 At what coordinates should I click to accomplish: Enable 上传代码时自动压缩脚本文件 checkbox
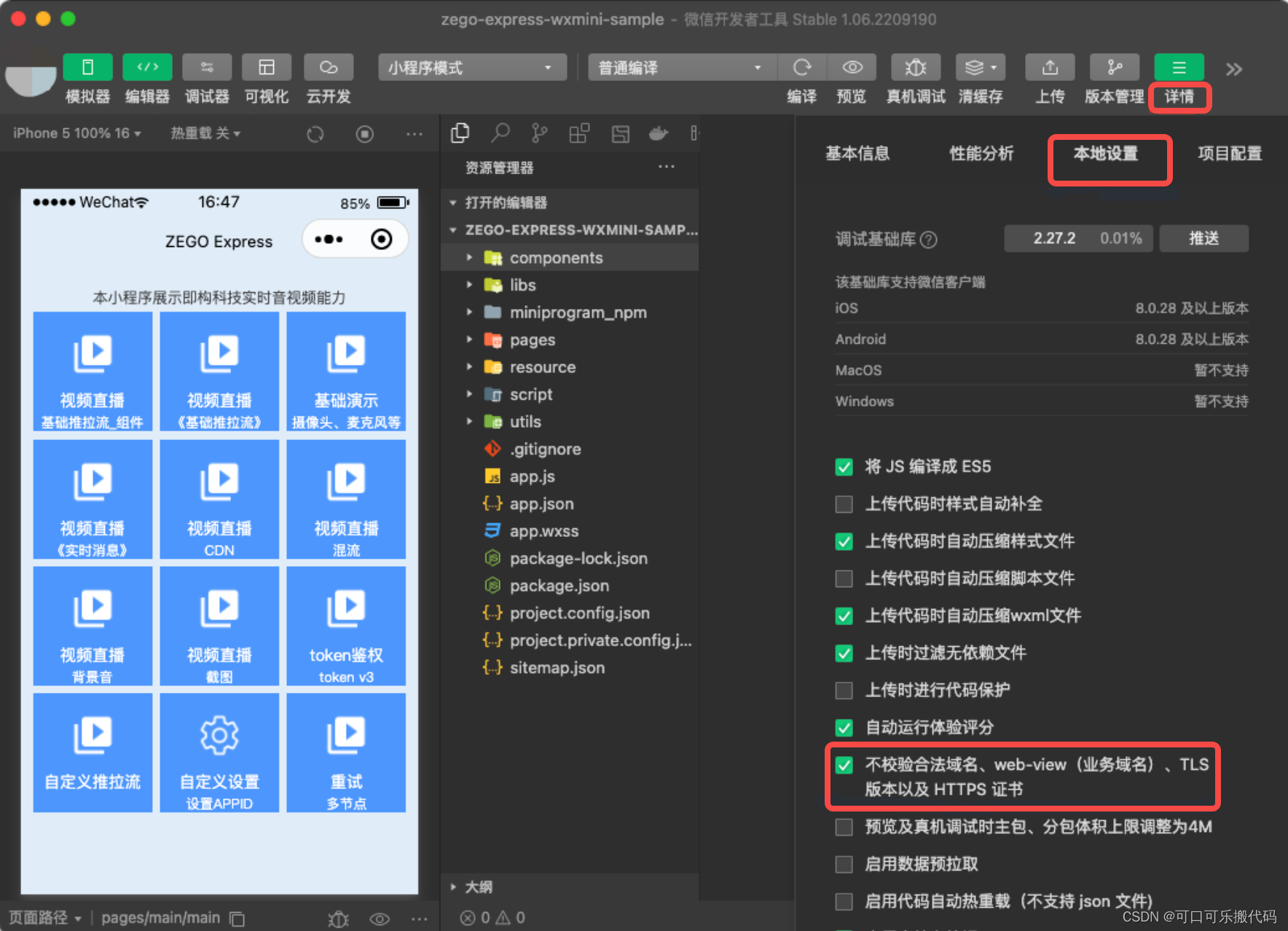point(844,578)
